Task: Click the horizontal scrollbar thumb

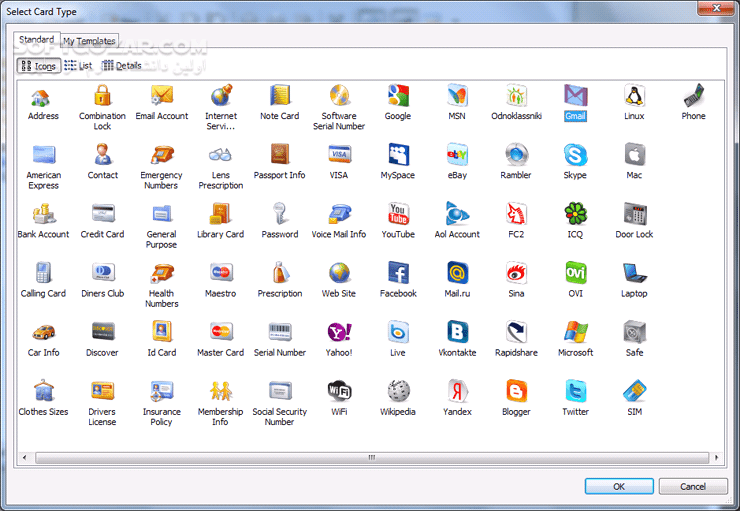Action: (370, 457)
